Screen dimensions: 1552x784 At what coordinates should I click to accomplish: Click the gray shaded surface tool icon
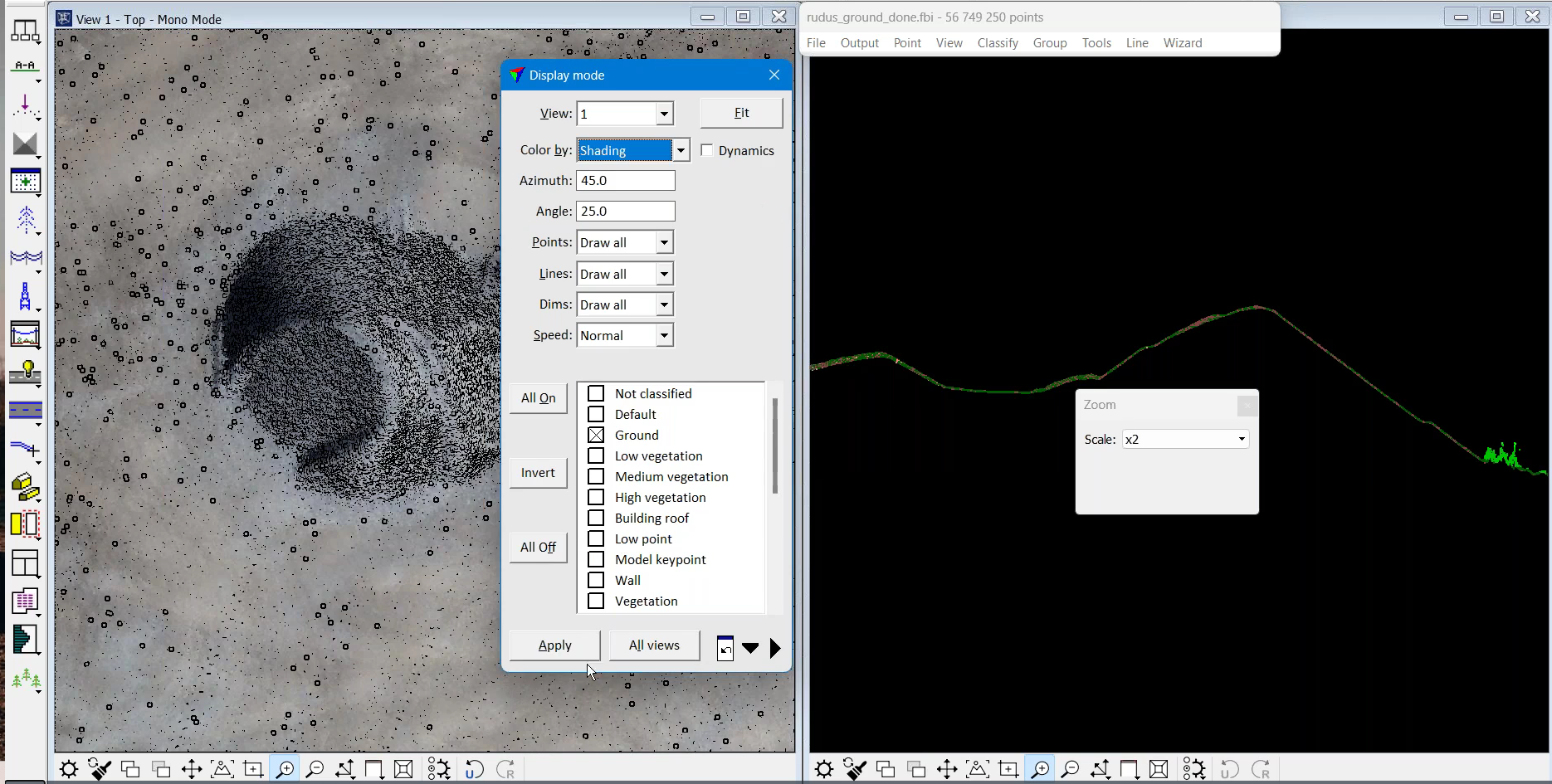[x=25, y=144]
